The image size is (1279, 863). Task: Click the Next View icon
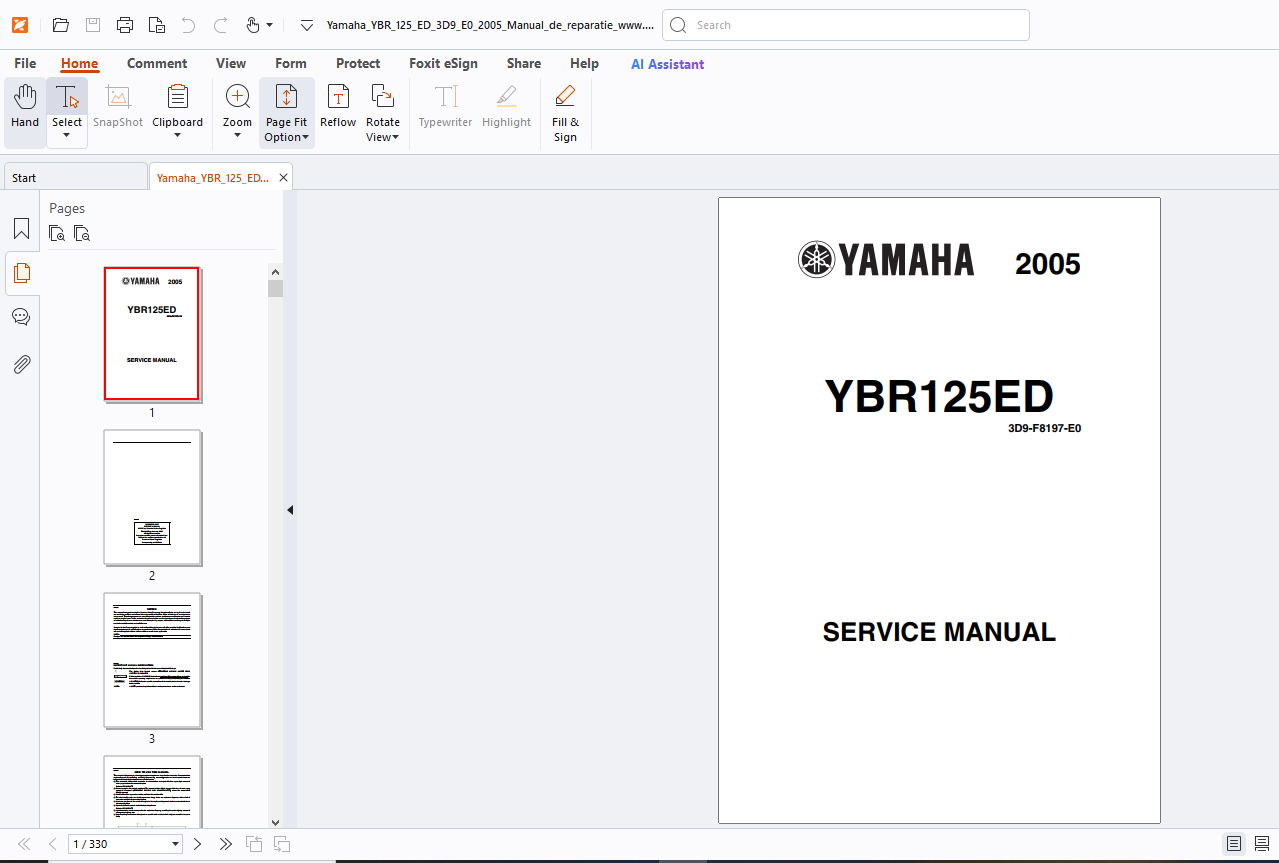282,844
